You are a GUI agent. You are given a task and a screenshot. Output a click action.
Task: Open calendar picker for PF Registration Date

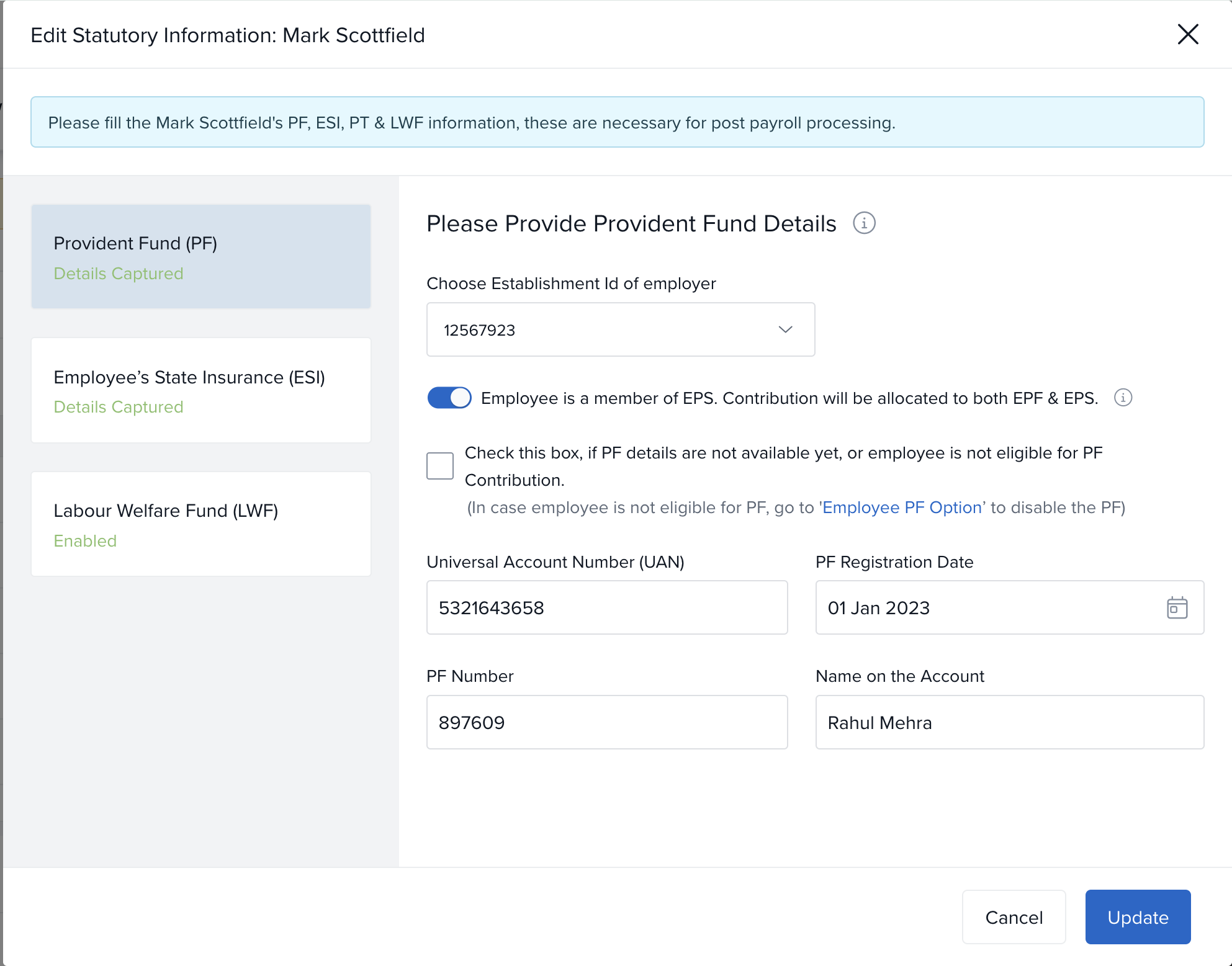(1177, 608)
